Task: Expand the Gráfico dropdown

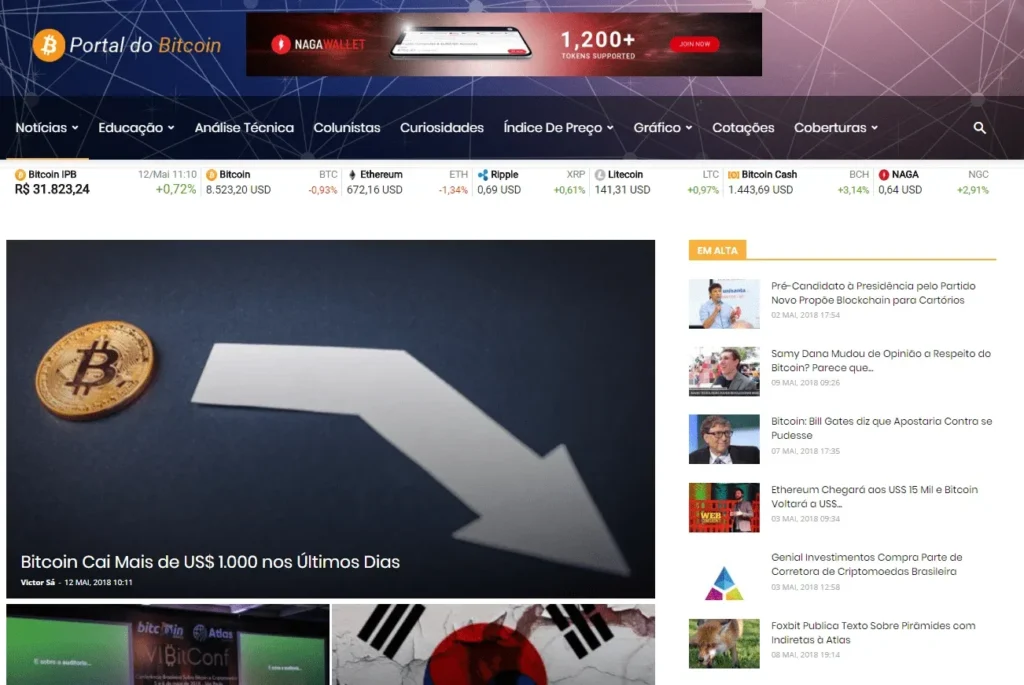Action: [x=663, y=128]
